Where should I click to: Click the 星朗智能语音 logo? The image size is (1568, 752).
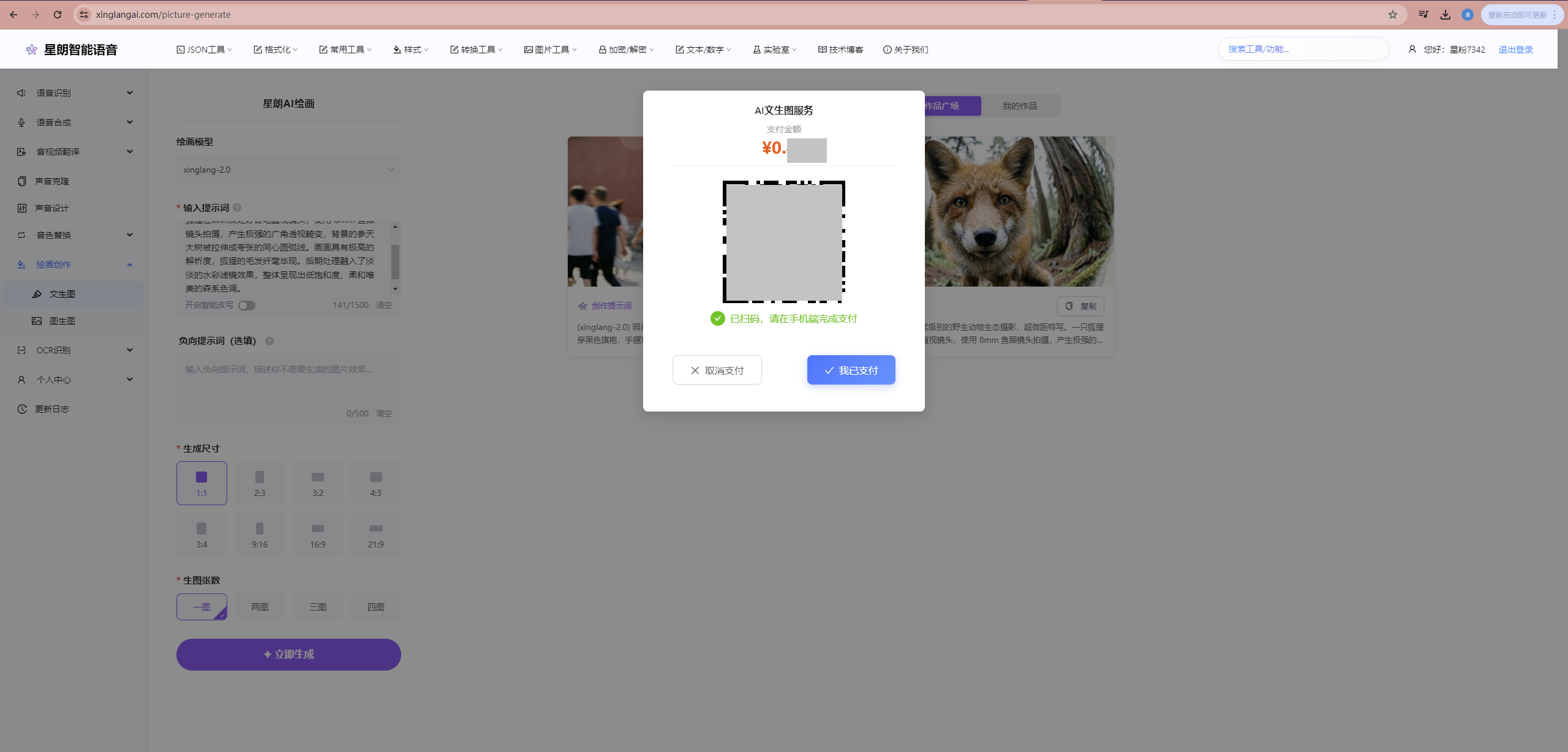pyautogui.click(x=72, y=50)
